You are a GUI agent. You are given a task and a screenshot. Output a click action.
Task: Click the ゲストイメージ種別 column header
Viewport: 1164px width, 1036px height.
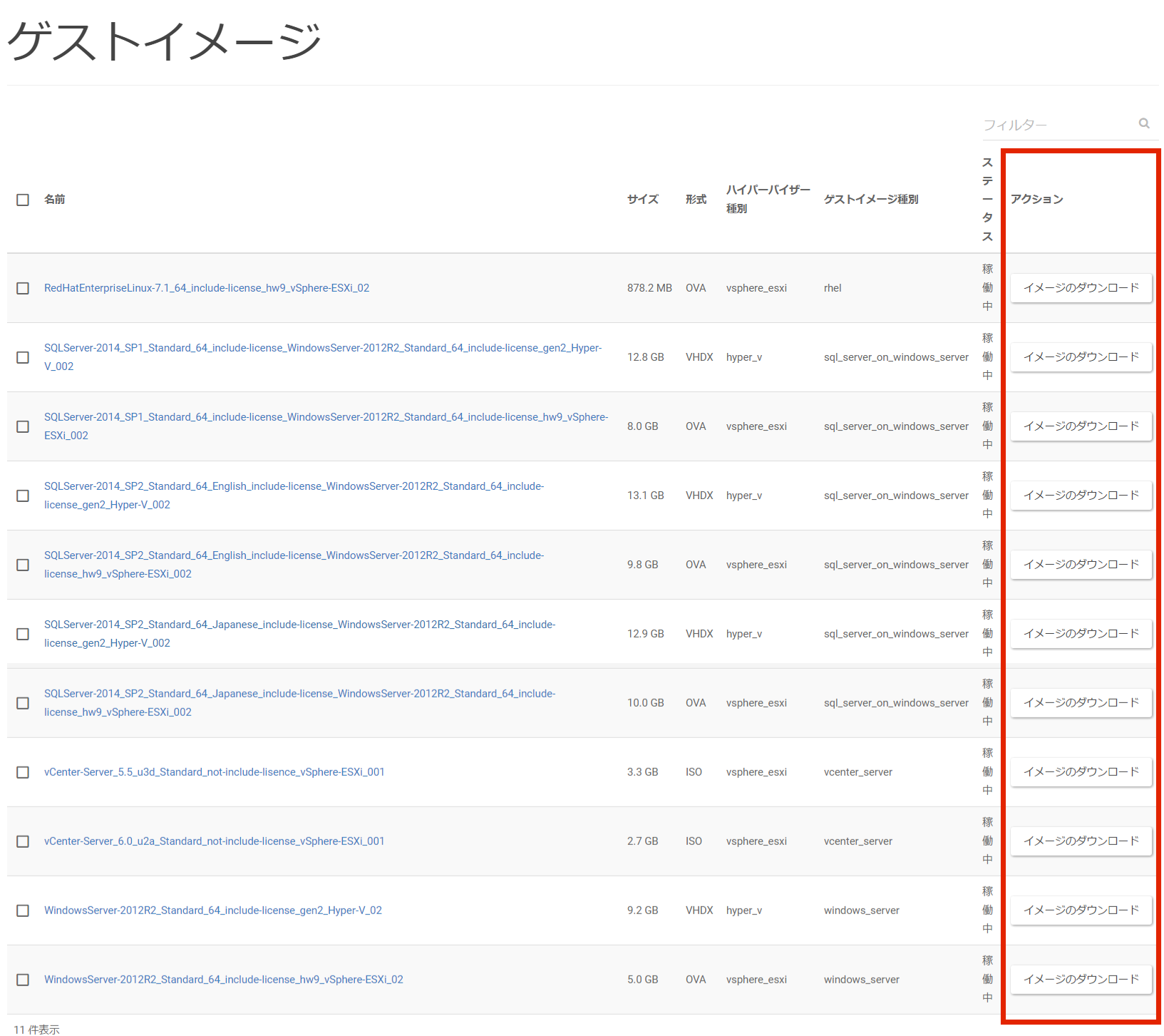tap(871, 200)
